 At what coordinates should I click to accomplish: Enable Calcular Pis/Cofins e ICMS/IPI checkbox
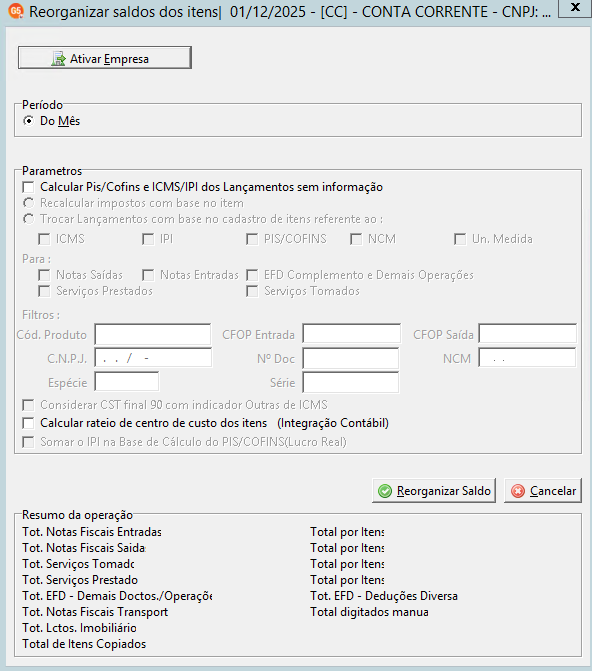[28, 187]
